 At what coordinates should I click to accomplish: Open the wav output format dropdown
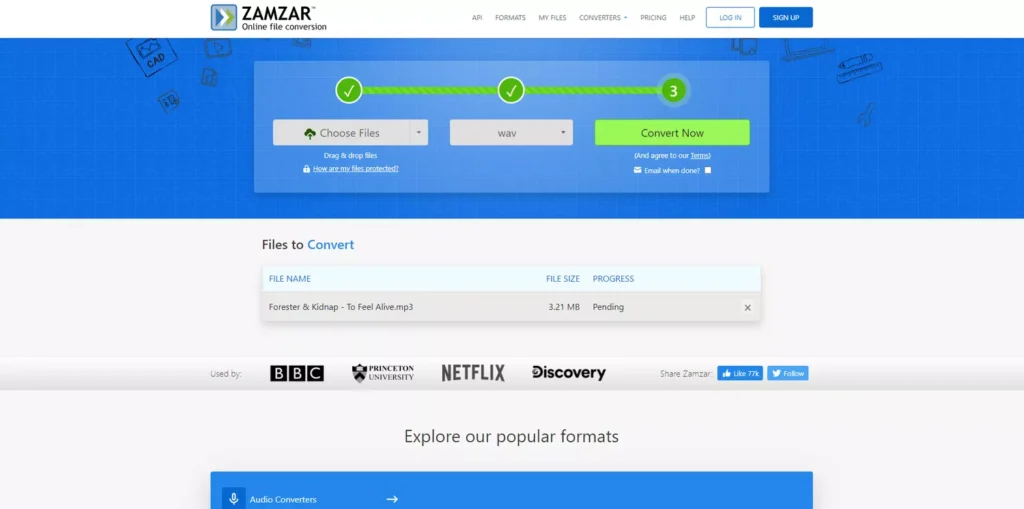click(x=511, y=133)
